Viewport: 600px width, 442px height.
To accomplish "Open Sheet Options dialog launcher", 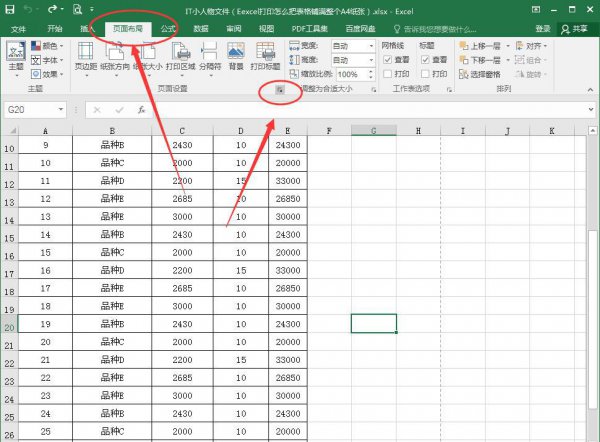I will pos(449,90).
